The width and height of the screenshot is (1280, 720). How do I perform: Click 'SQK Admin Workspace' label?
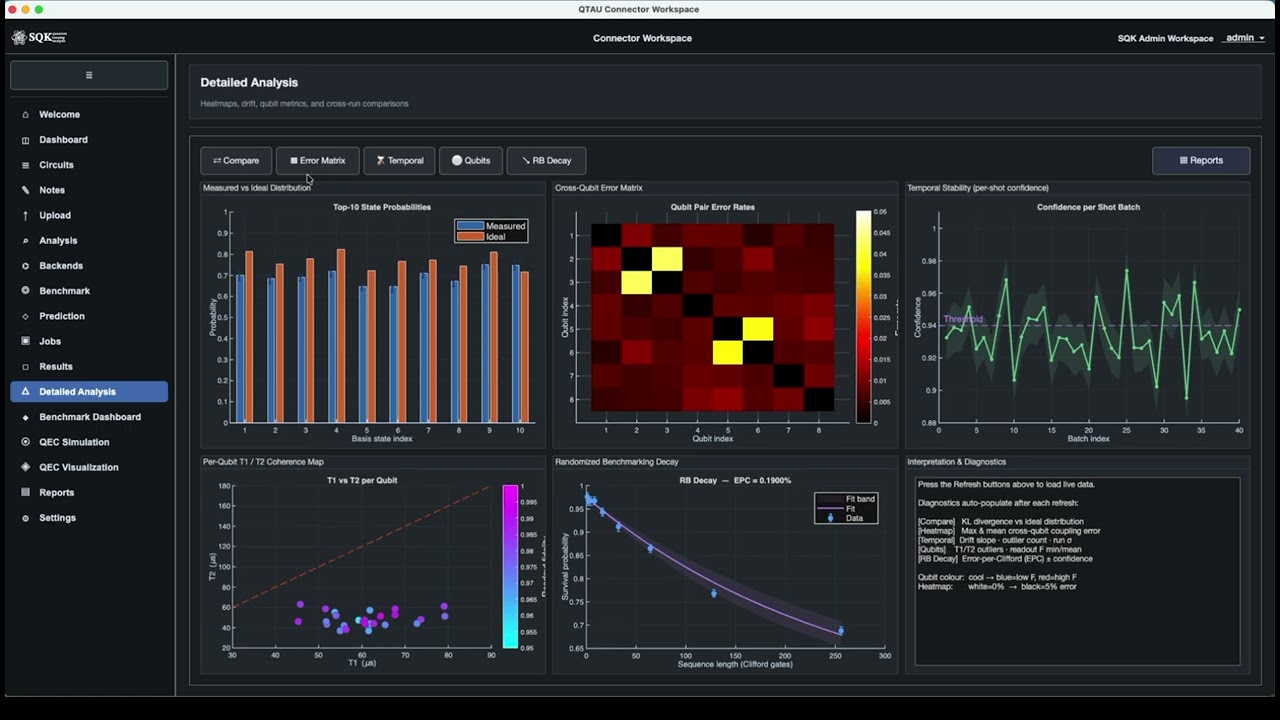pos(1165,38)
